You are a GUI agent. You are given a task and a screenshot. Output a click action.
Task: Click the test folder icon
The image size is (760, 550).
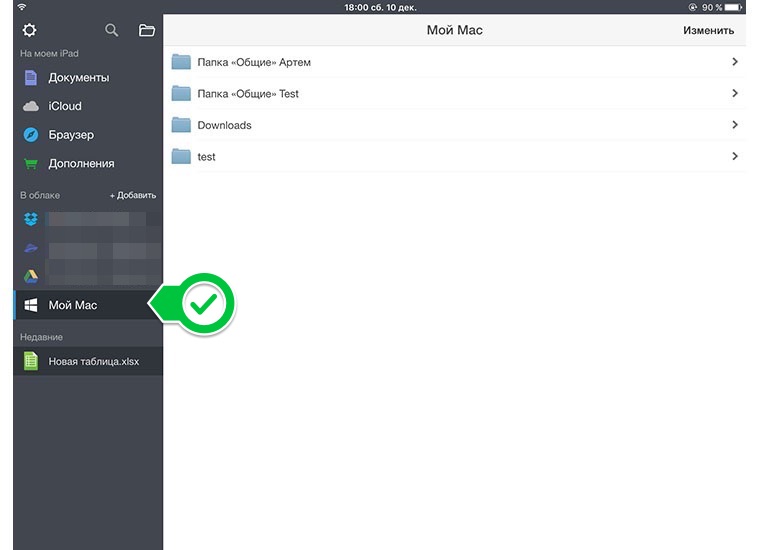(x=181, y=156)
